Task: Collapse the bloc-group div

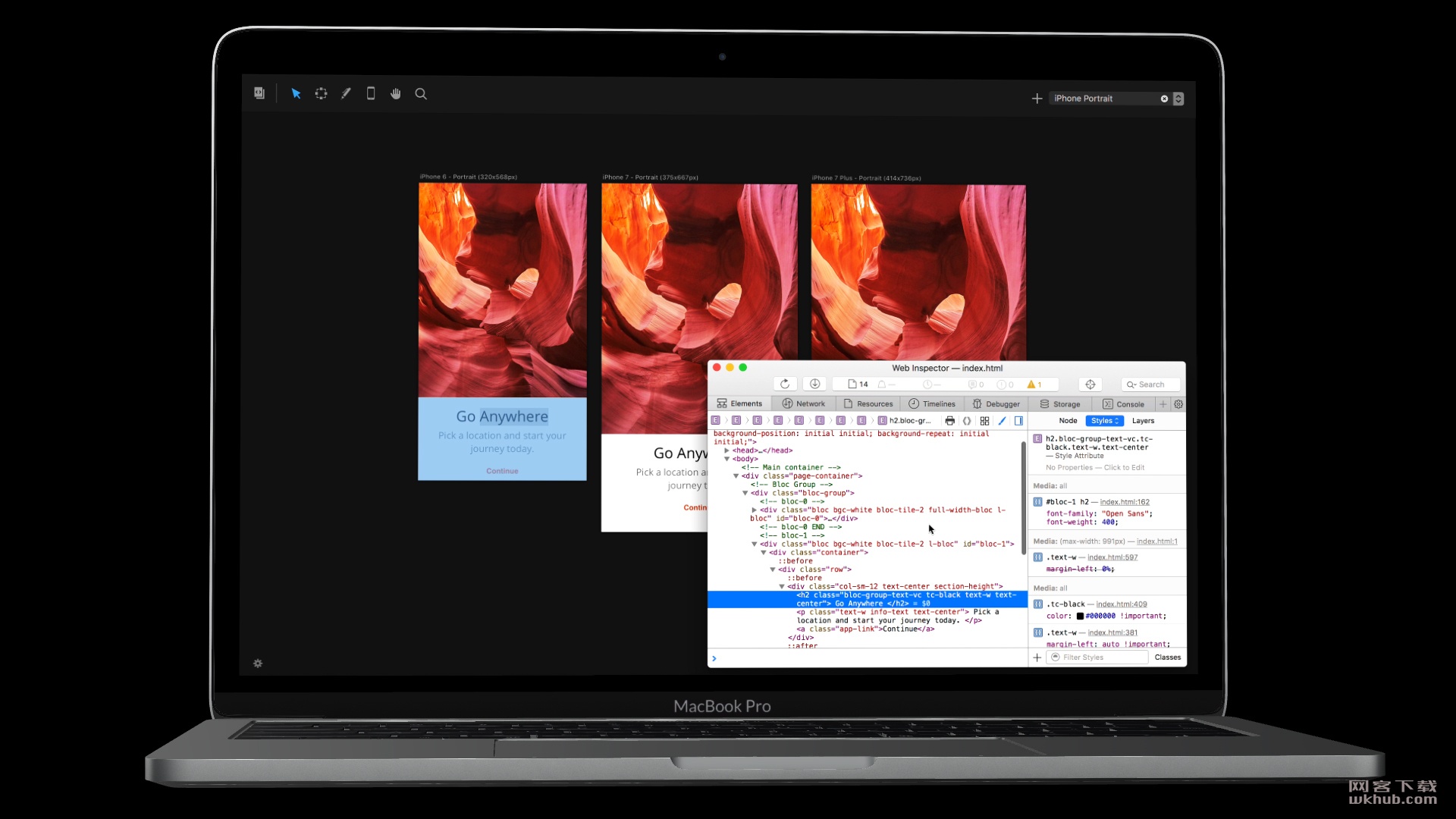Action: click(745, 493)
